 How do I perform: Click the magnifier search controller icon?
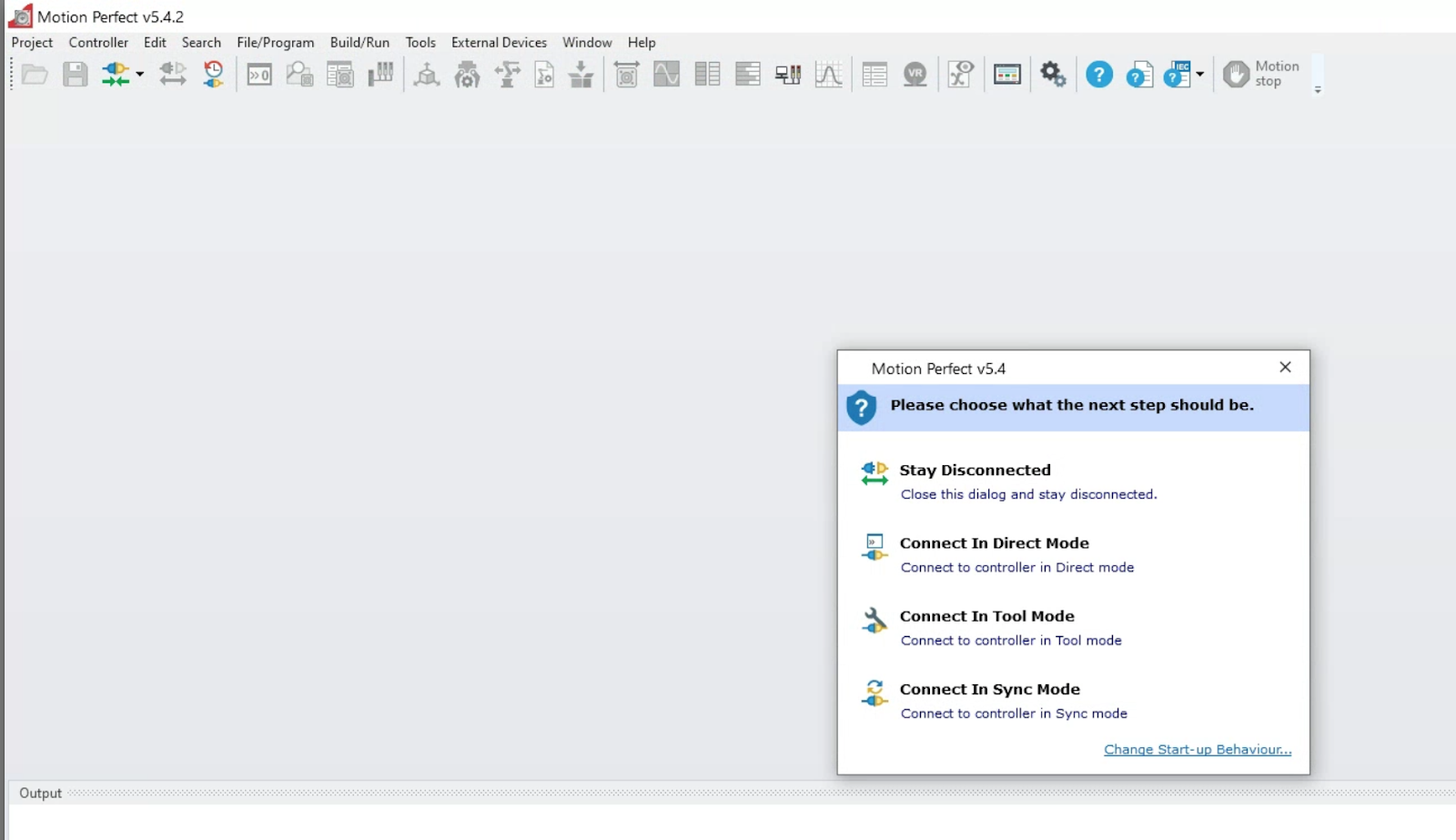299,75
